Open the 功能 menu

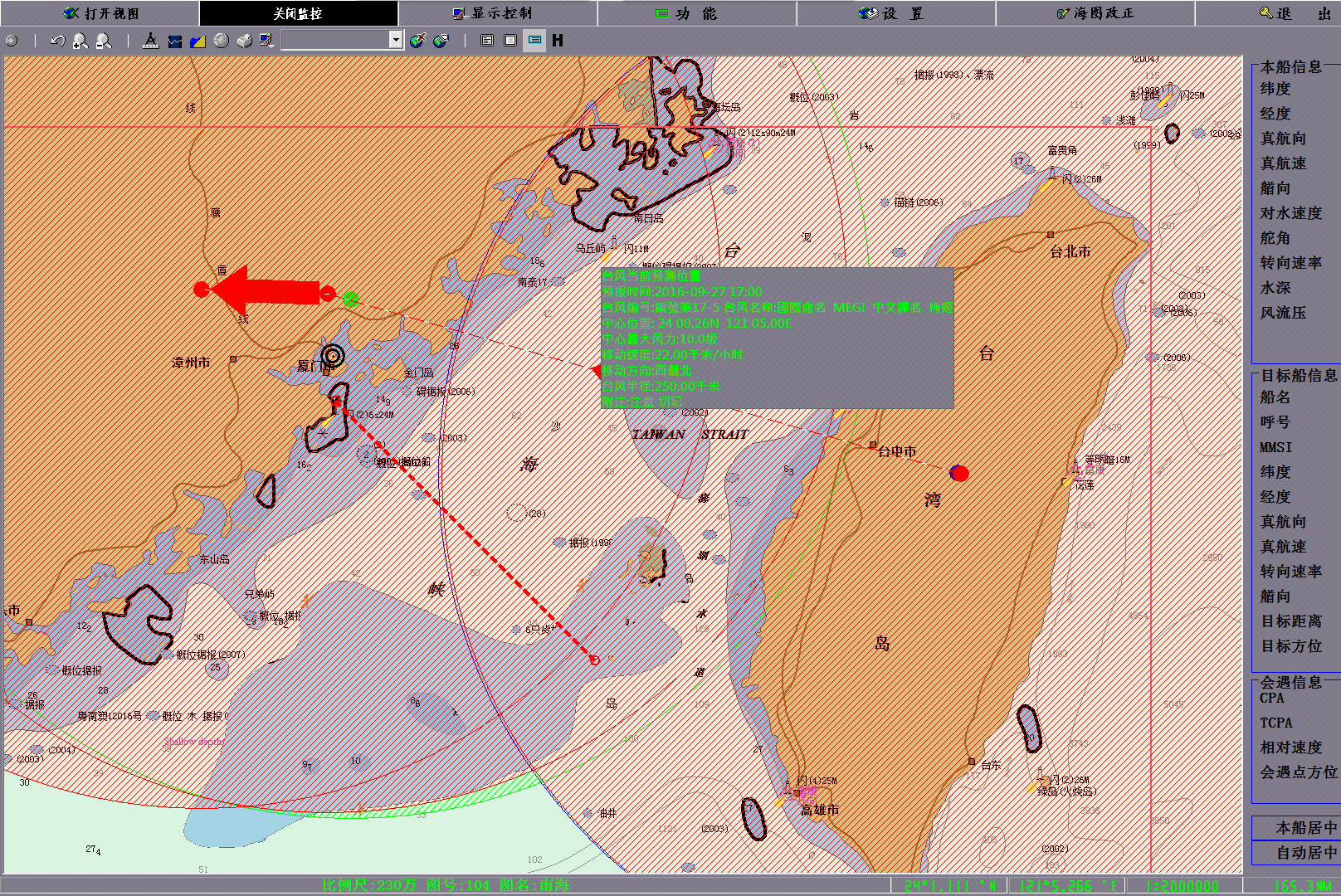click(697, 13)
